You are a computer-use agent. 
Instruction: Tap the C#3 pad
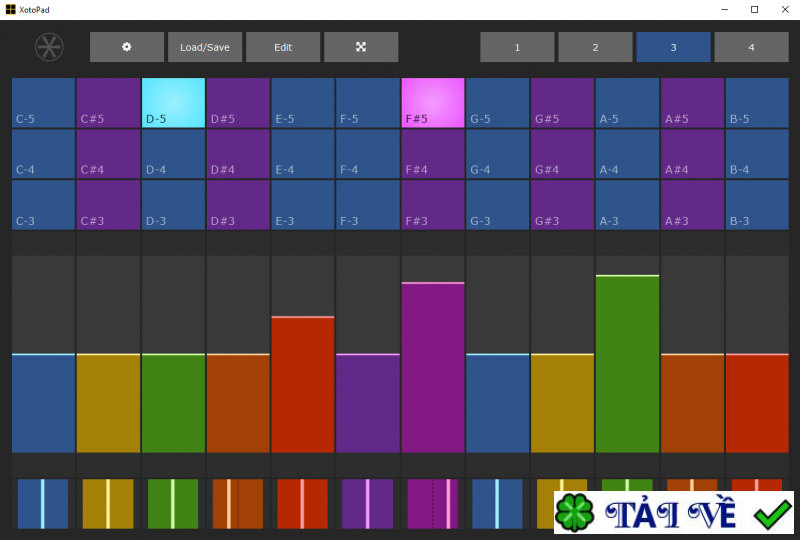pos(108,205)
